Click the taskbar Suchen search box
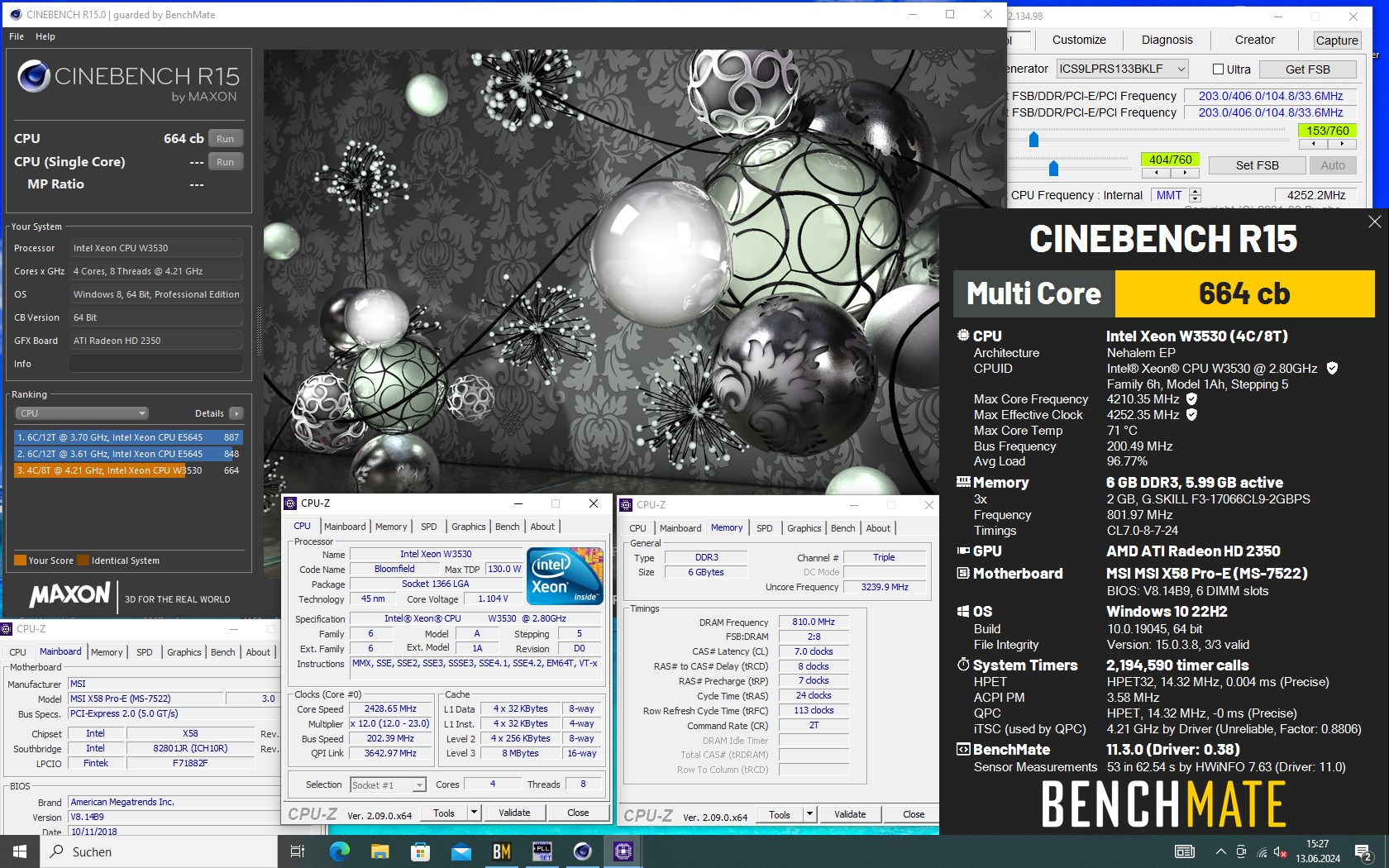This screenshot has height=868, width=1389. [158, 851]
